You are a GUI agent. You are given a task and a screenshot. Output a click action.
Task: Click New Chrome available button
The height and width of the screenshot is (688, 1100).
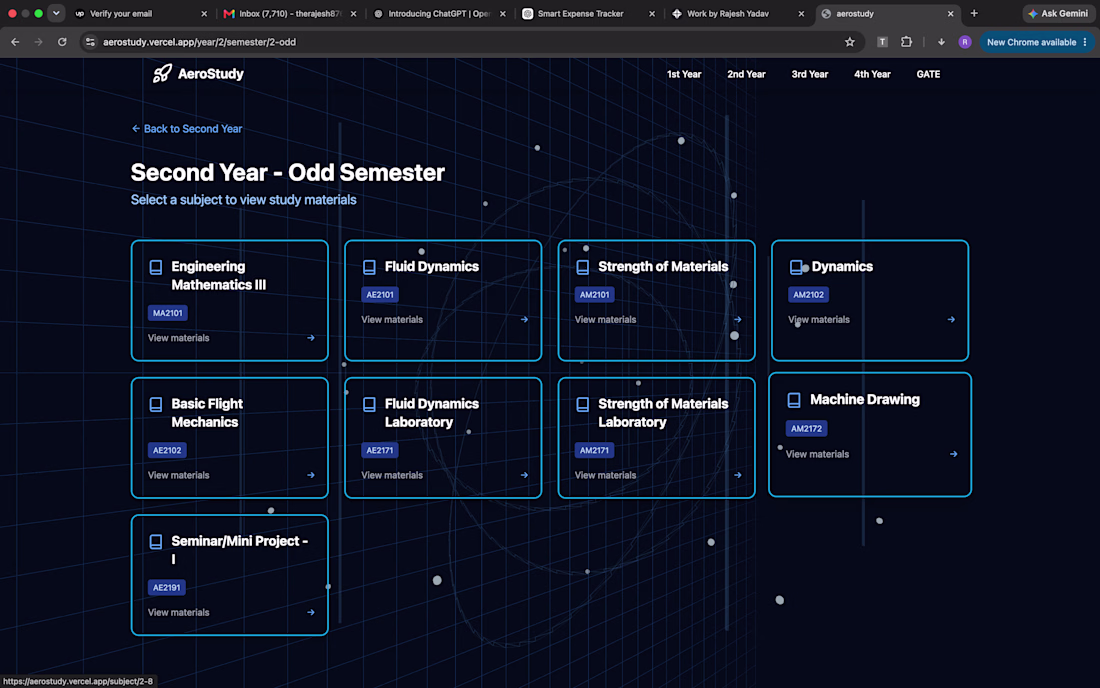pos(1037,42)
